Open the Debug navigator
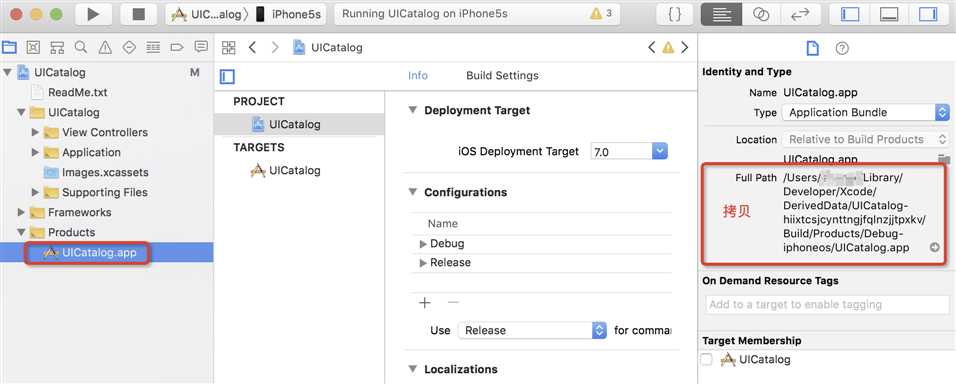Screen dimensions: 956x384 point(153,47)
